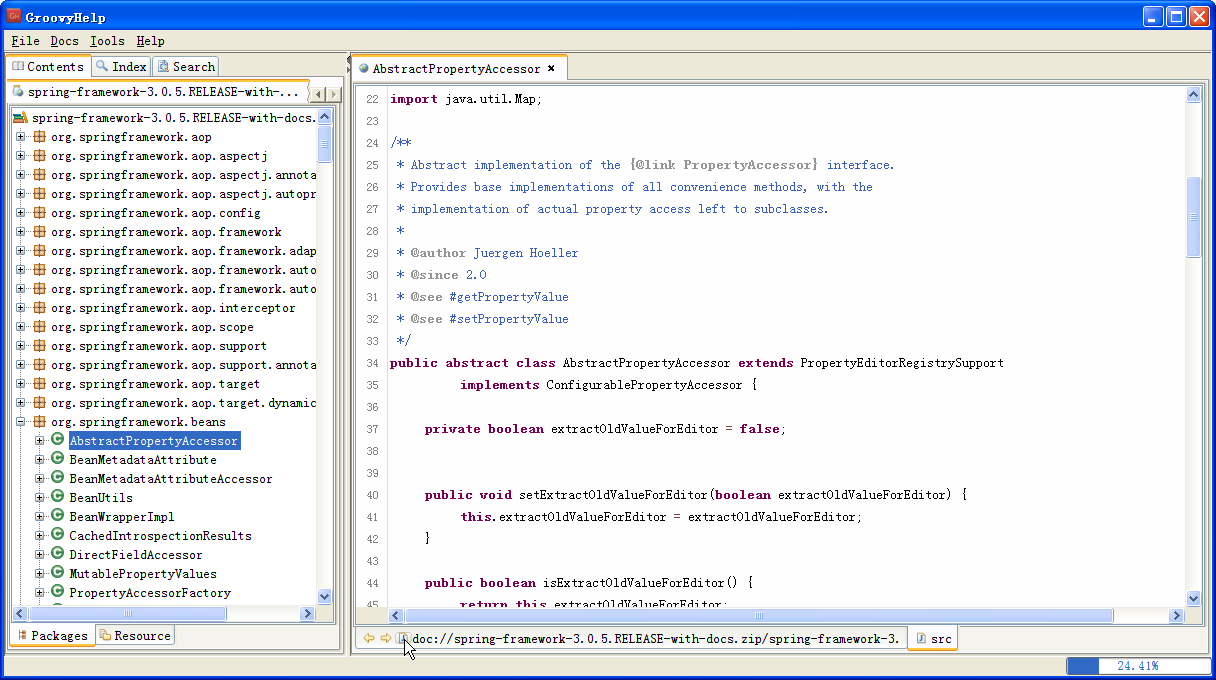
Task: Click the right tab-scroll arrow in Contents panel
Action: [x=334, y=94]
